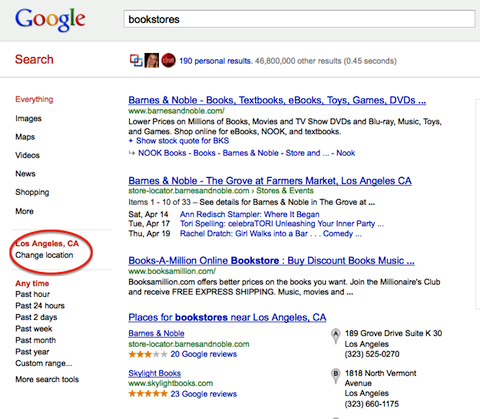Focus the bookstores search box

(299, 19)
